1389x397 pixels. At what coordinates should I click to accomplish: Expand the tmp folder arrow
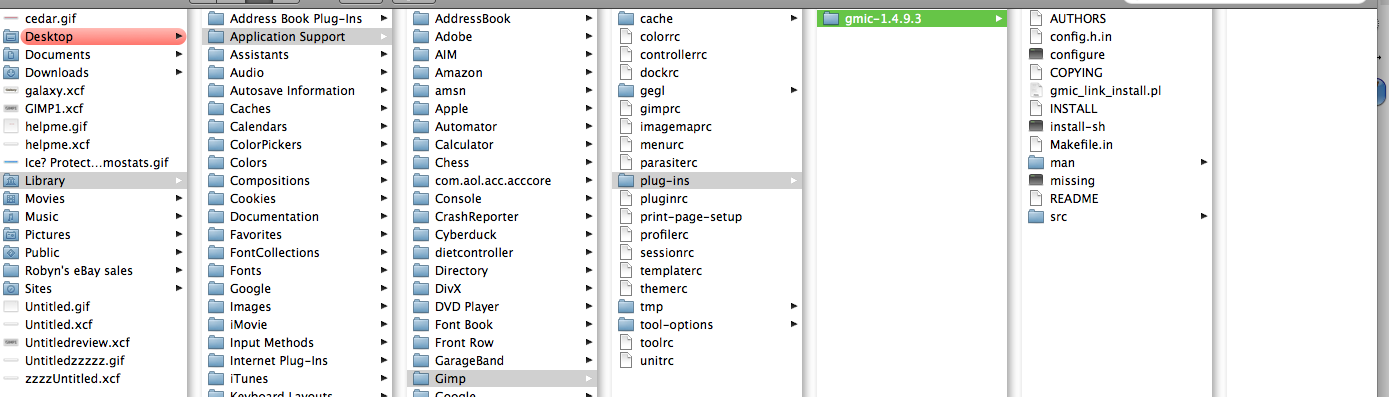pyautogui.click(x=794, y=307)
